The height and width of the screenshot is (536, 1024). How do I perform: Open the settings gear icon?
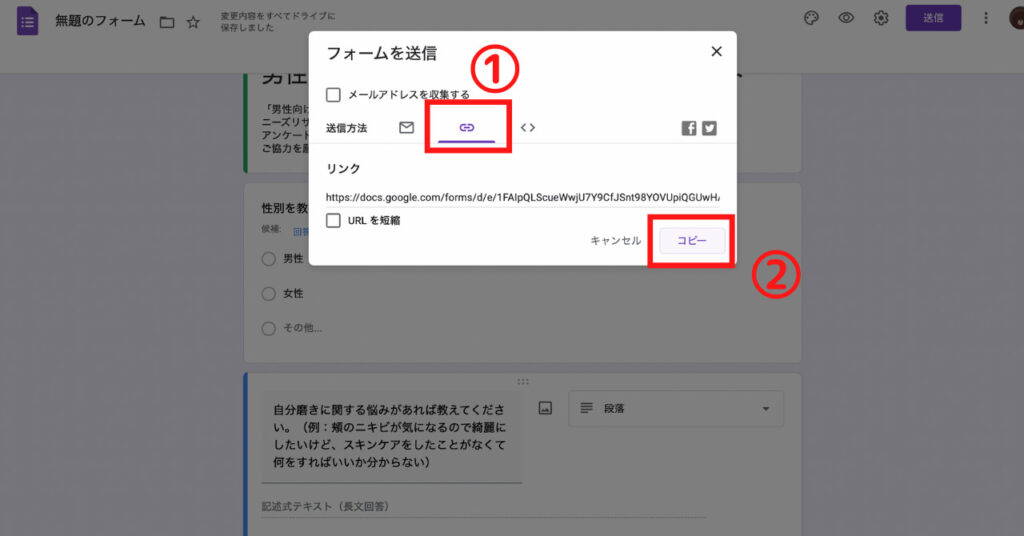click(x=881, y=19)
